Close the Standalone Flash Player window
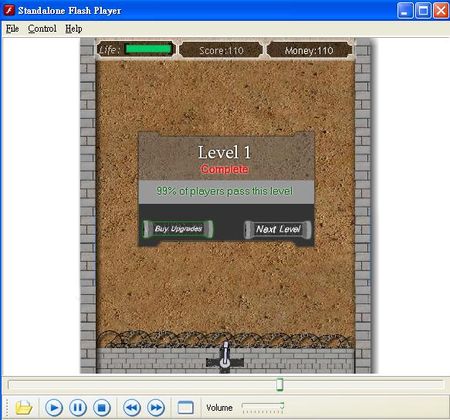This screenshot has height=420, width=450. point(441,11)
